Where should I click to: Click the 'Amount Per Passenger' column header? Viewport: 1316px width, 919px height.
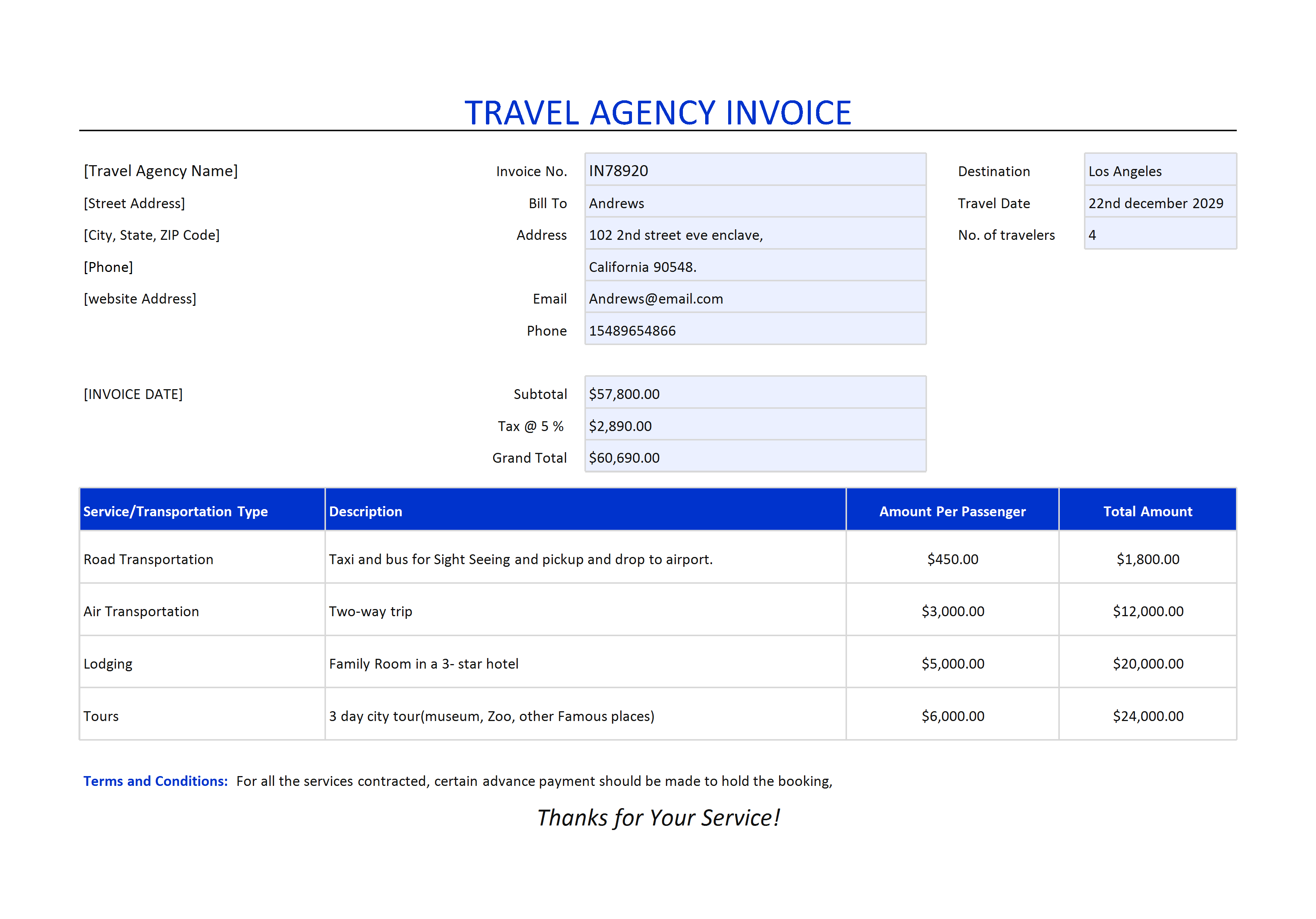point(953,509)
